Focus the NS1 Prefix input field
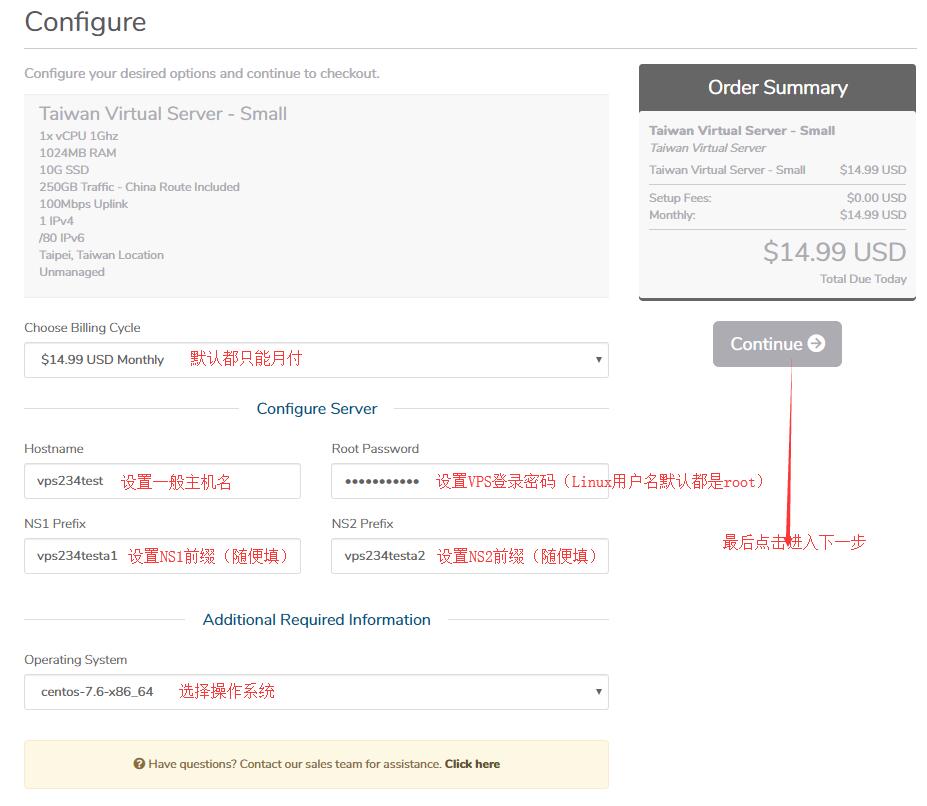Screen dimensions: 927x806 click(162, 556)
